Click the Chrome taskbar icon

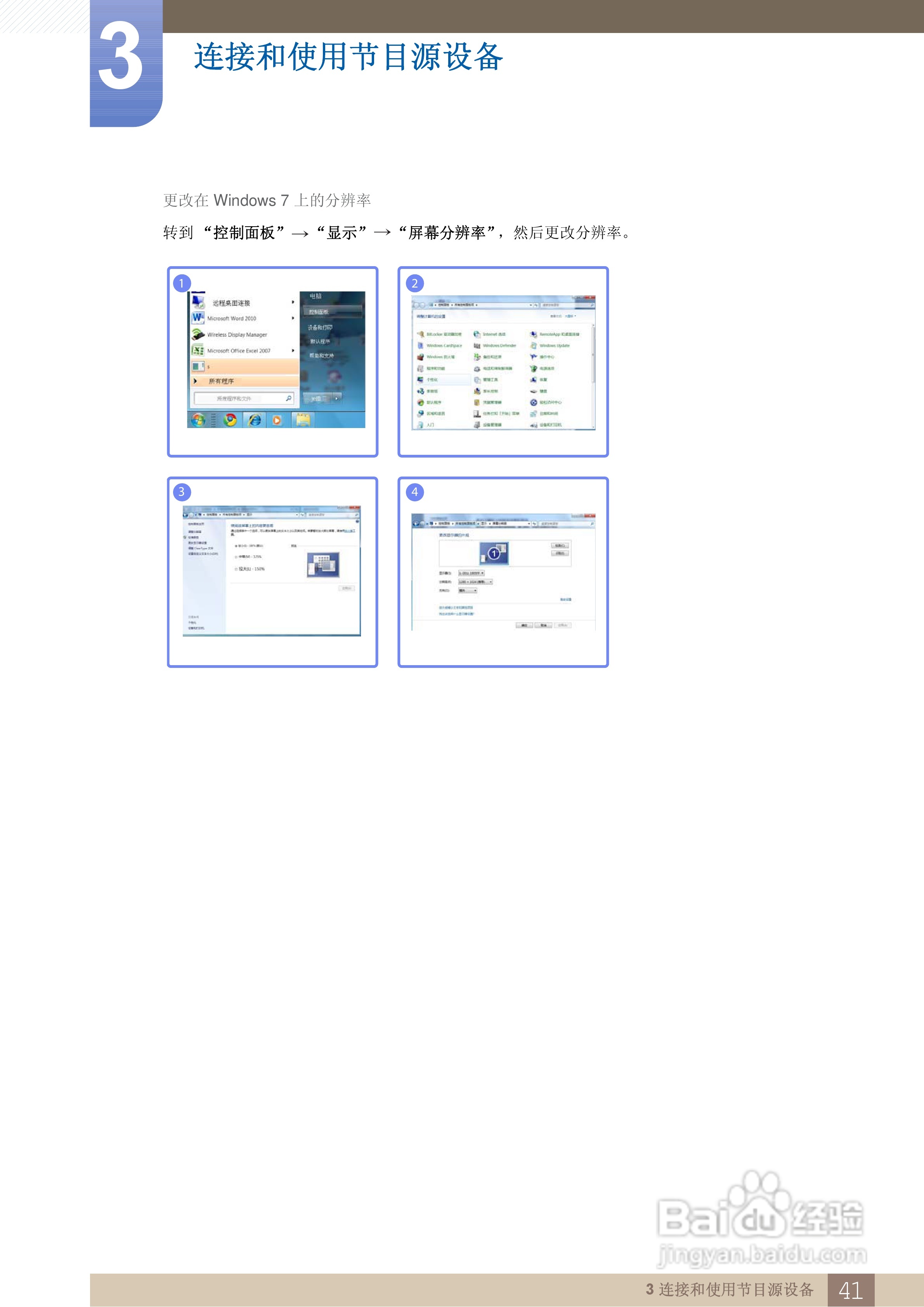[230, 420]
